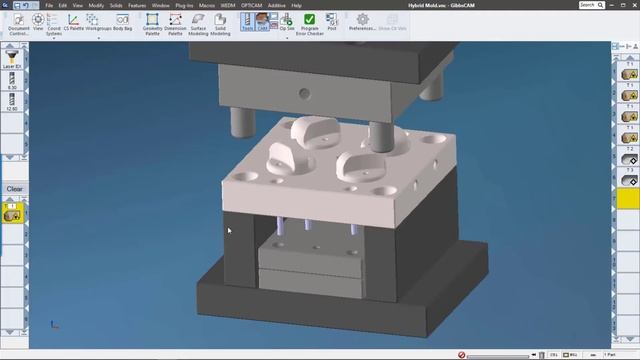The image size is (640, 360).
Task: Select operation tile 4 in operations list
Action: (x=629, y=136)
